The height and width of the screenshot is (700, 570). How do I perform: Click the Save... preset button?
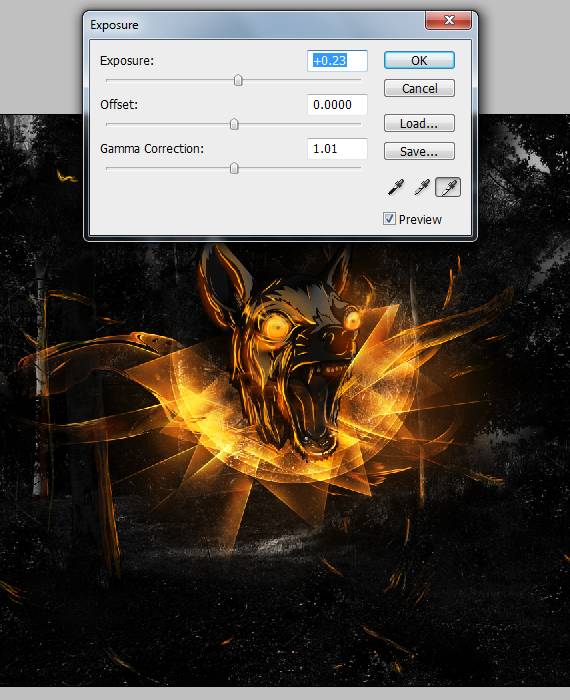pos(419,151)
